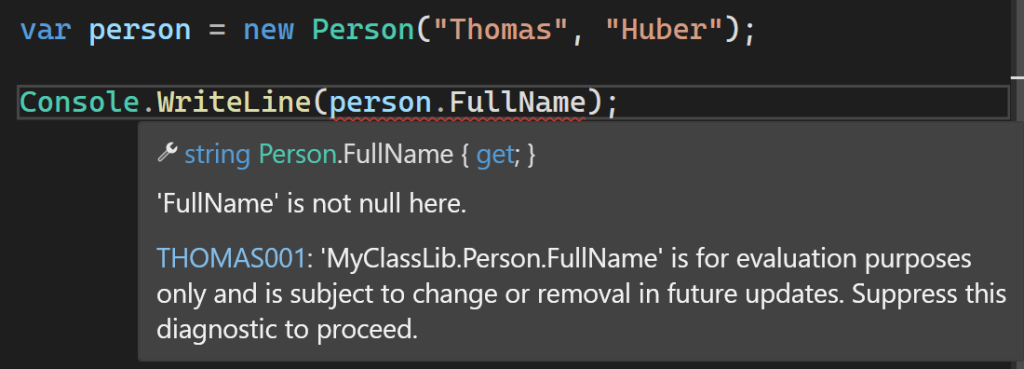Click the new keyword
This screenshot has height=369, width=1024.
tap(268, 31)
